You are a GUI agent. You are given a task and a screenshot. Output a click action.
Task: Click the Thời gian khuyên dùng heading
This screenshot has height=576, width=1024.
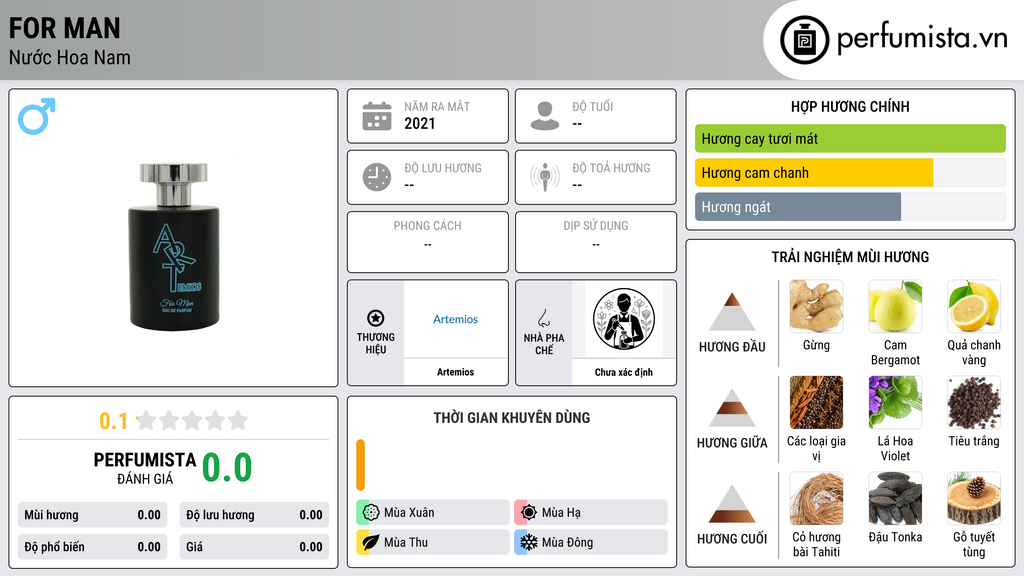[511, 417]
